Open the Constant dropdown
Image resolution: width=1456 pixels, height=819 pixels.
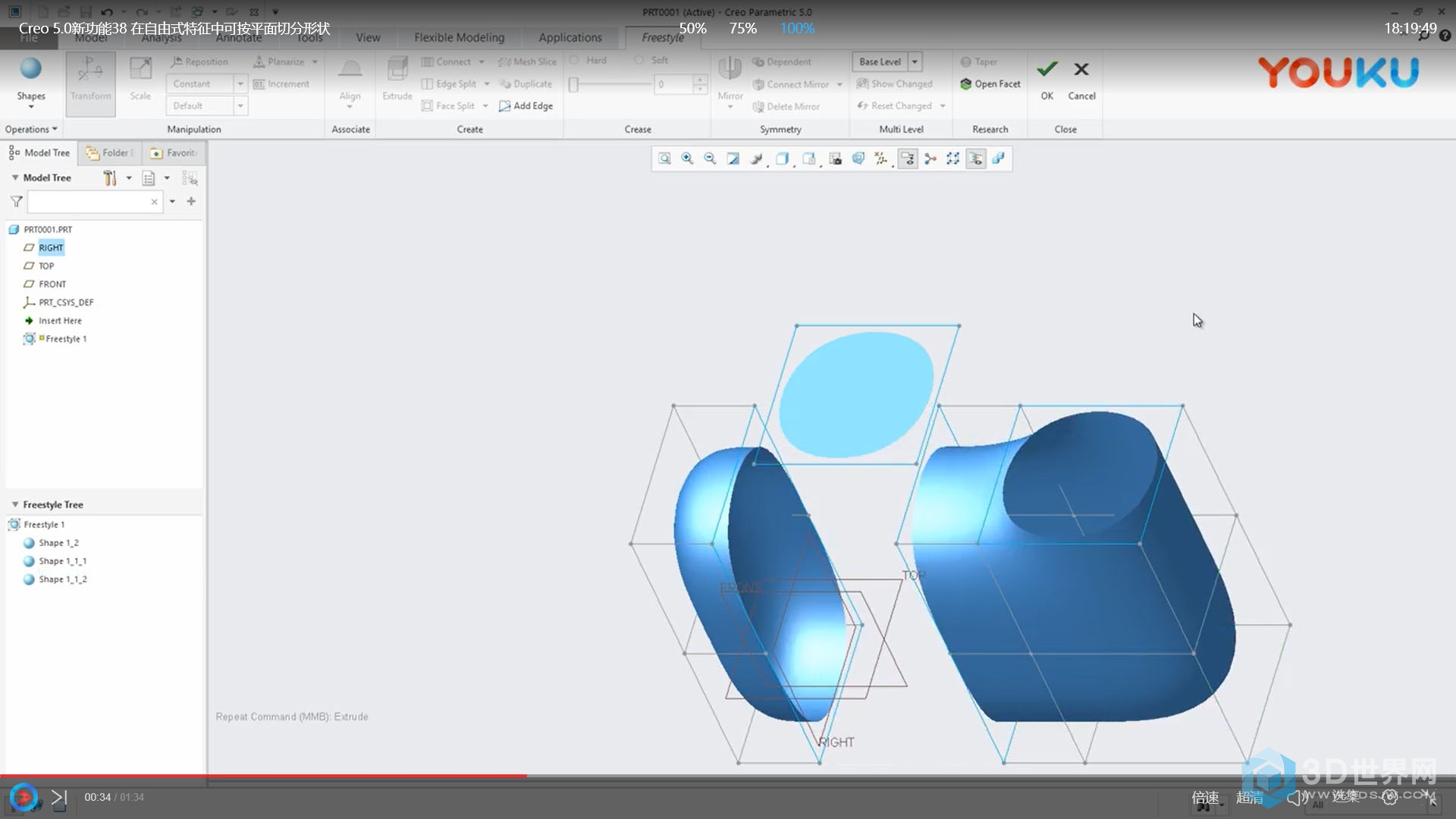[240, 84]
